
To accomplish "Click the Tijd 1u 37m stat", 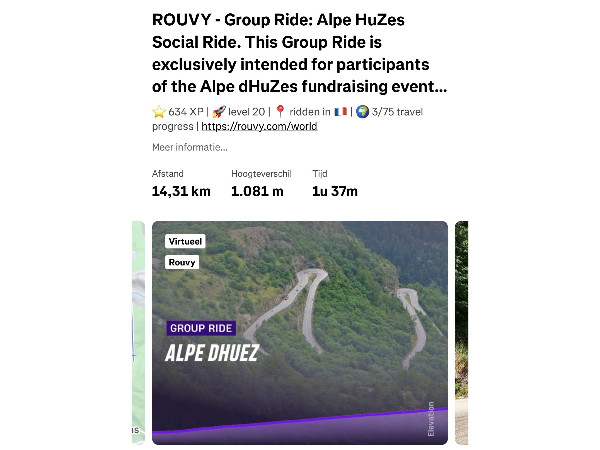I will click(334, 184).
